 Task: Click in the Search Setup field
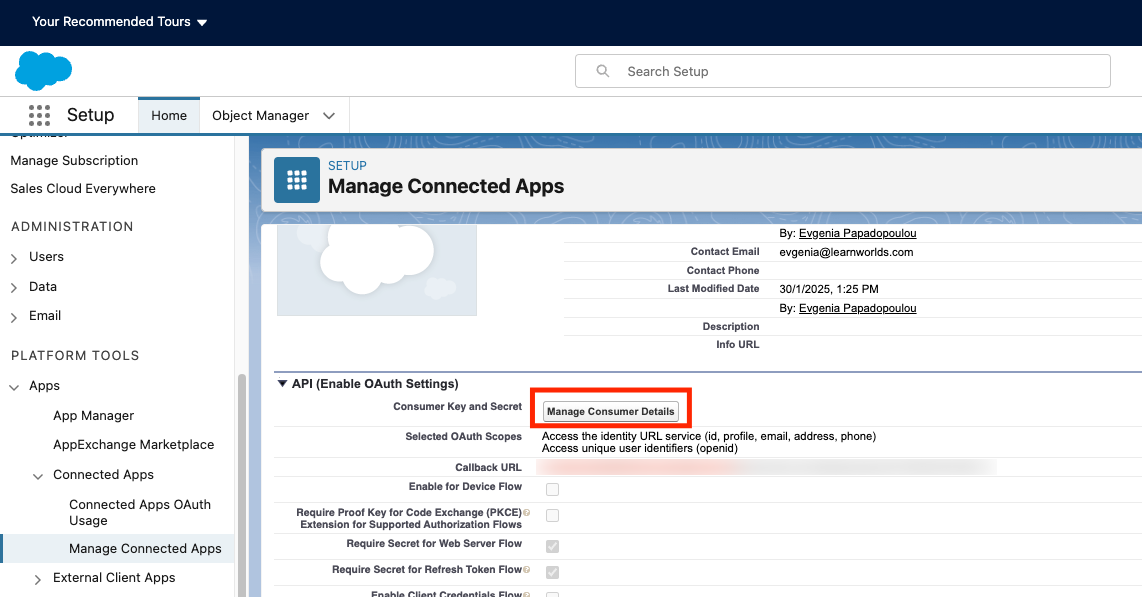(x=843, y=71)
